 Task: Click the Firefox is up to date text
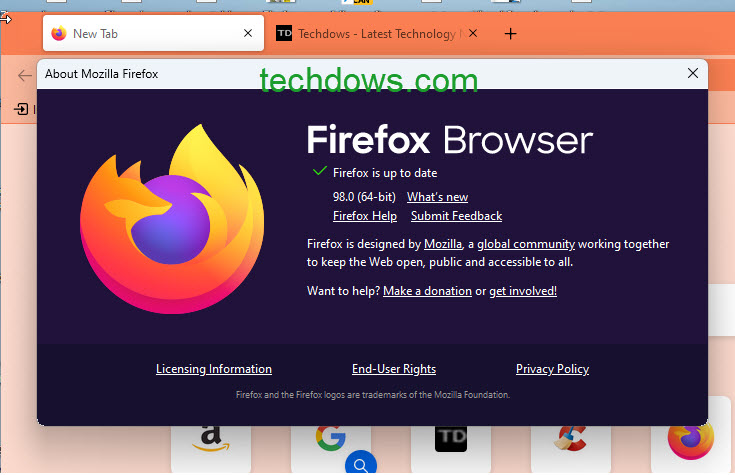[385, 173]
